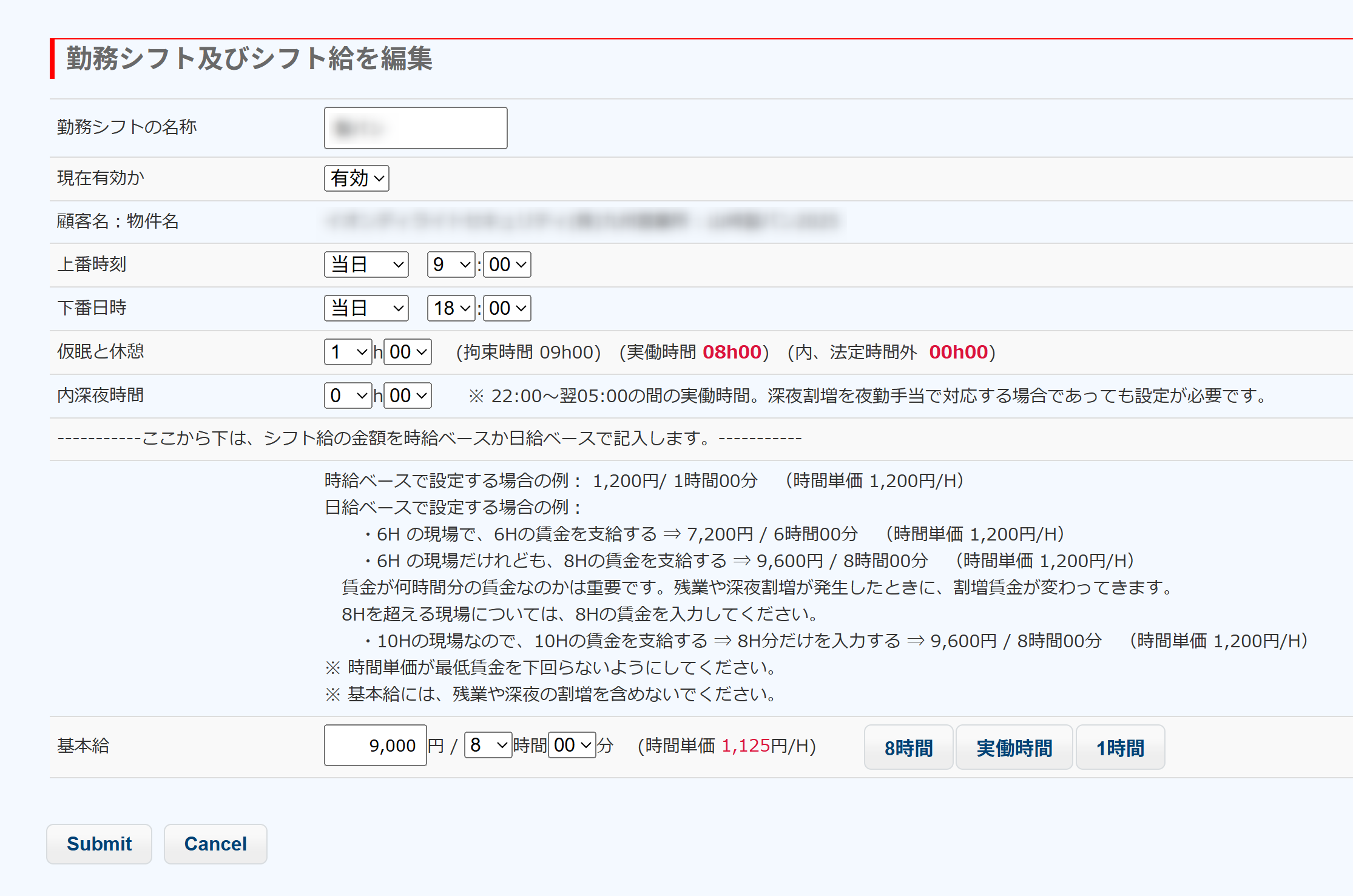Image resolution: width=1353 pixels, height=896 pixels.
Task: Open the 仮眠と休憩 minutes dropdown
Action: pyautogui.click(x=408, y=352)
